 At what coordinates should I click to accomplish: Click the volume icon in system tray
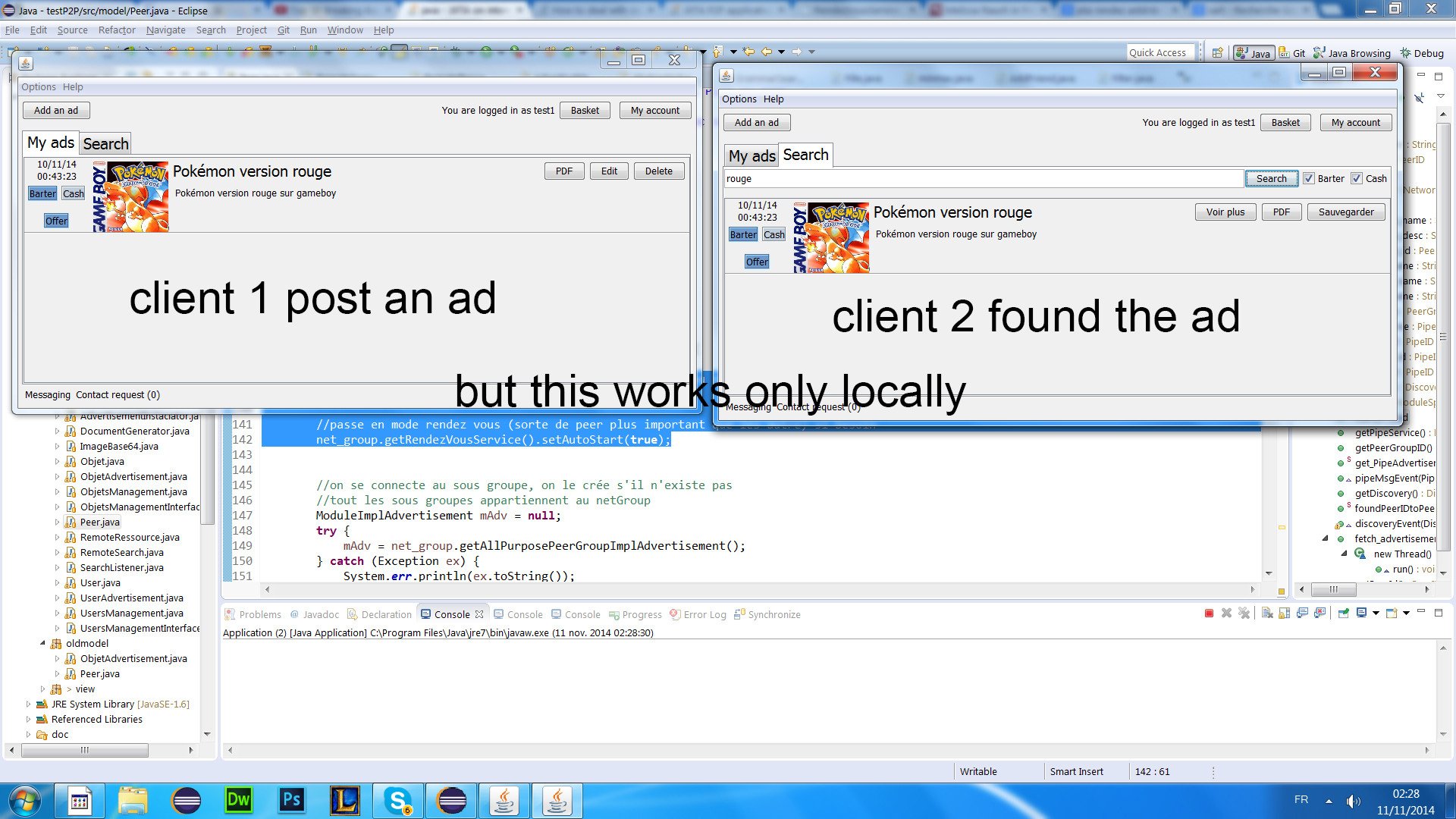(1353, 801)
